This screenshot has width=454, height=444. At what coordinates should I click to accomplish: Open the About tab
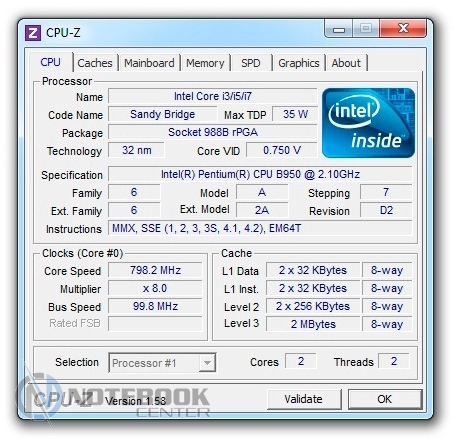pyautogui.click(x=346, y=63)
